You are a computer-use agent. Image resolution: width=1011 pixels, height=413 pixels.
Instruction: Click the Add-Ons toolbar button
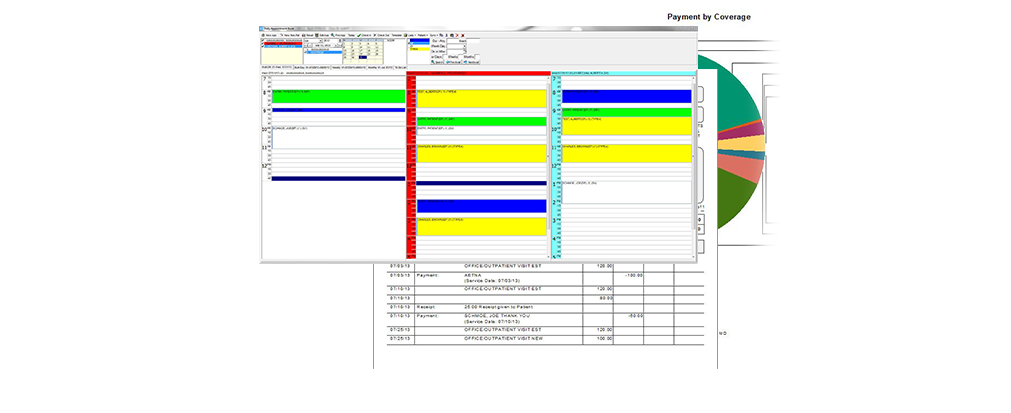[322, 35]
